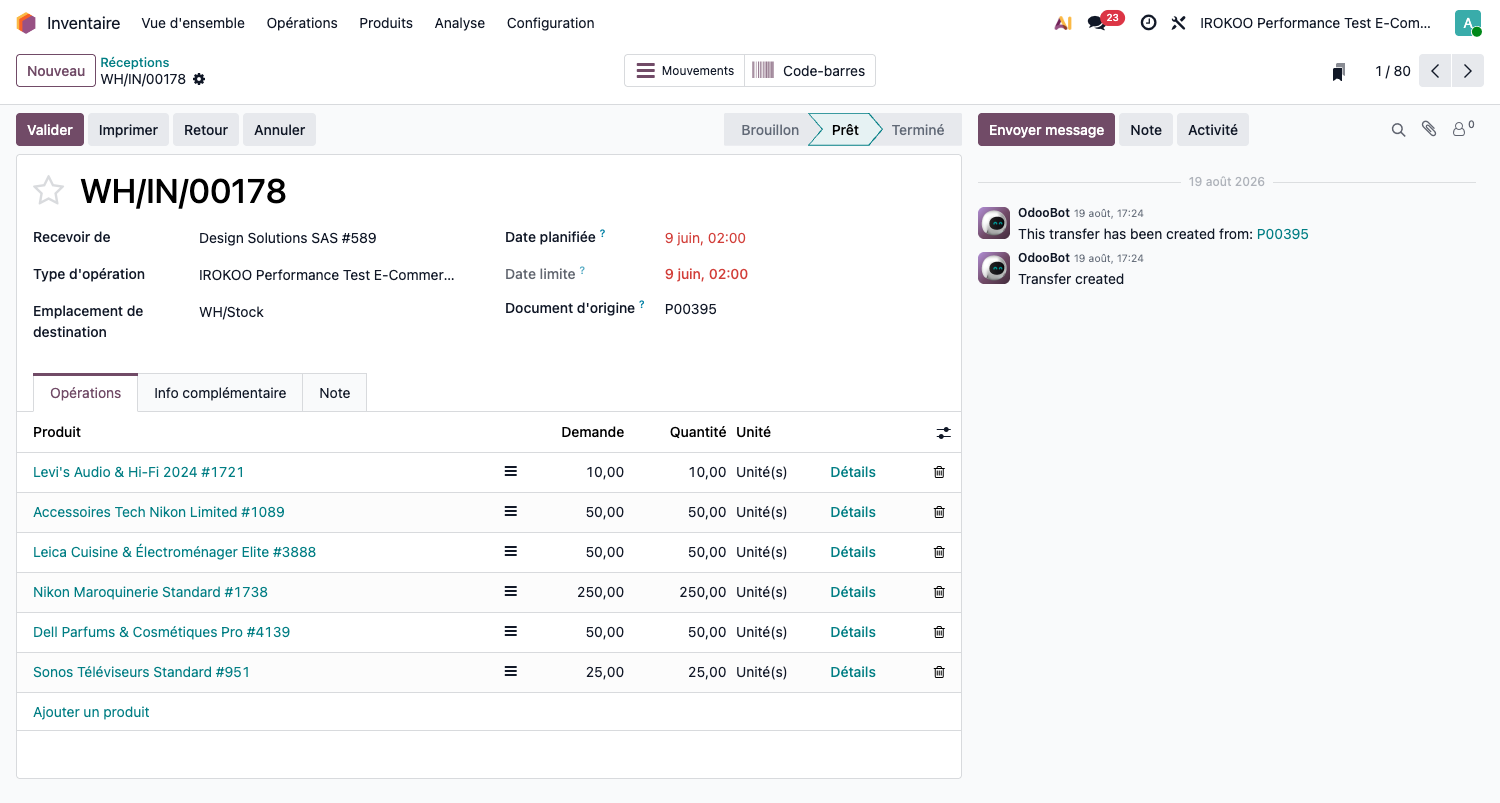This screenshot has width=1500, height=803.
Task: Open optional columns settings icon
Action: [x=943, y=433]
